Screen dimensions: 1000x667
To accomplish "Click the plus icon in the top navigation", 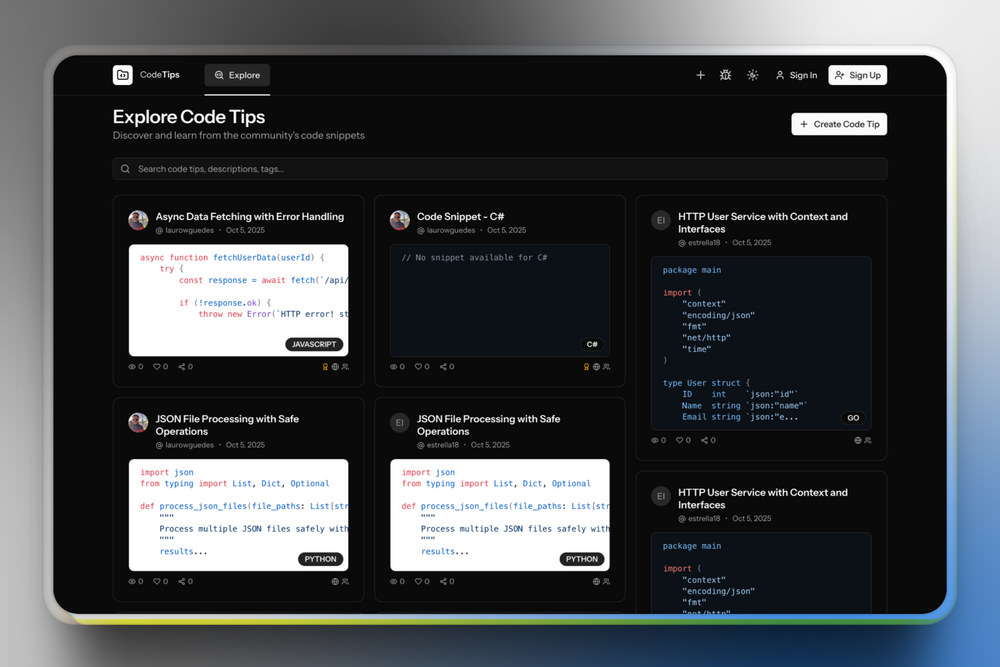I will point(700,75).
